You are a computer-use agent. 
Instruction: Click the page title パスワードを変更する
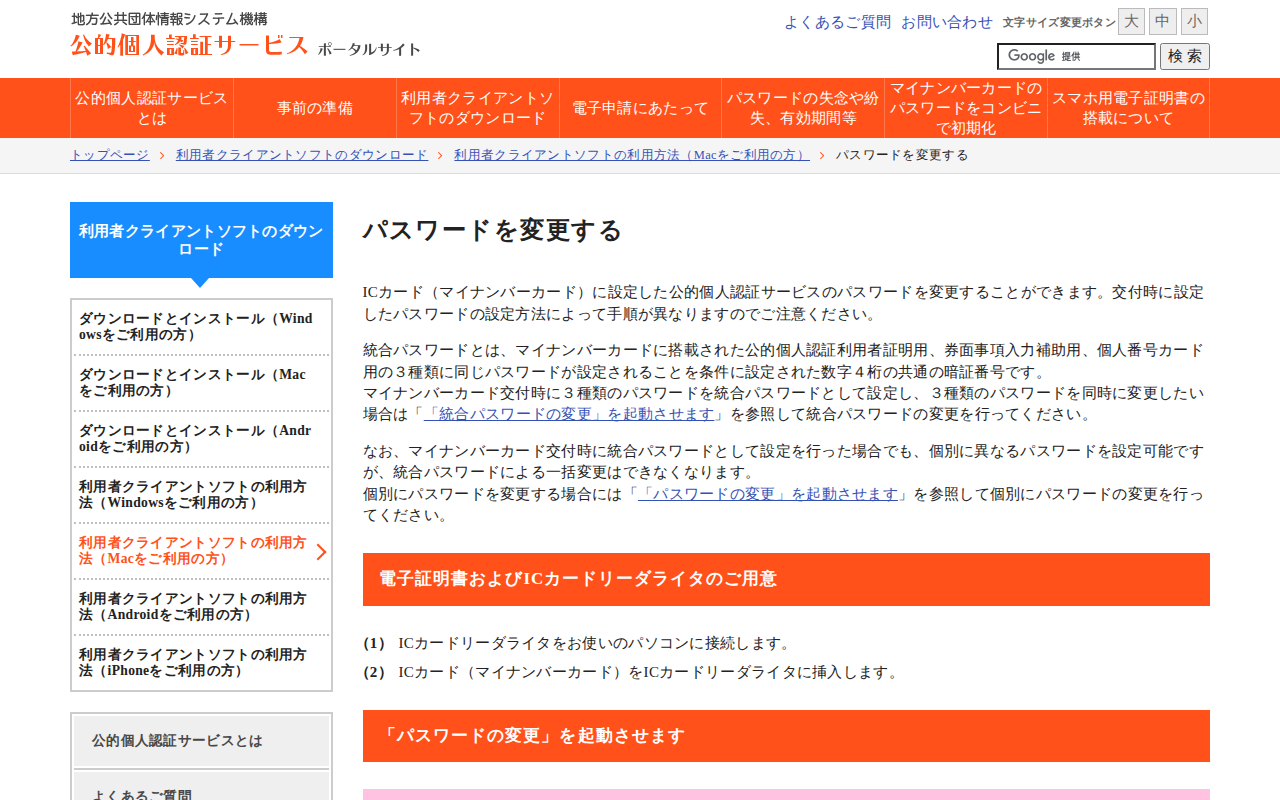(492, 231)
